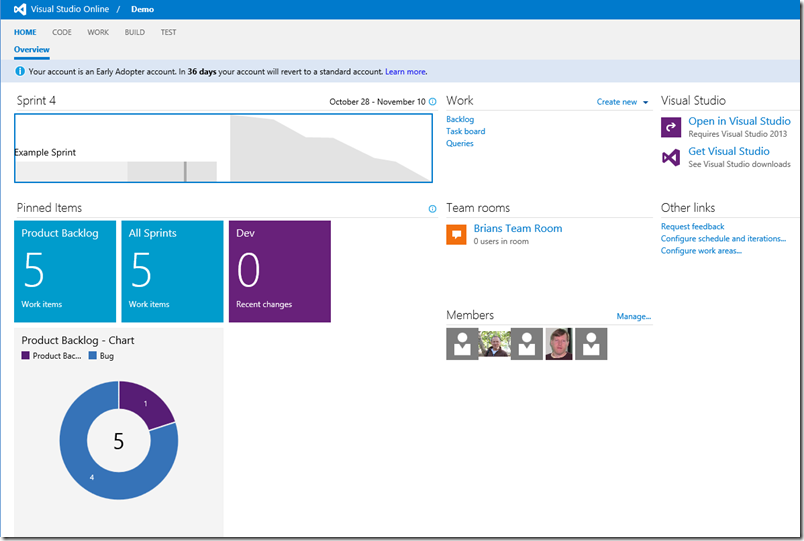The width and height of the screenshot is (804, 541).
Task: Click the Manage... members link
Action: [x=634, y=316]
